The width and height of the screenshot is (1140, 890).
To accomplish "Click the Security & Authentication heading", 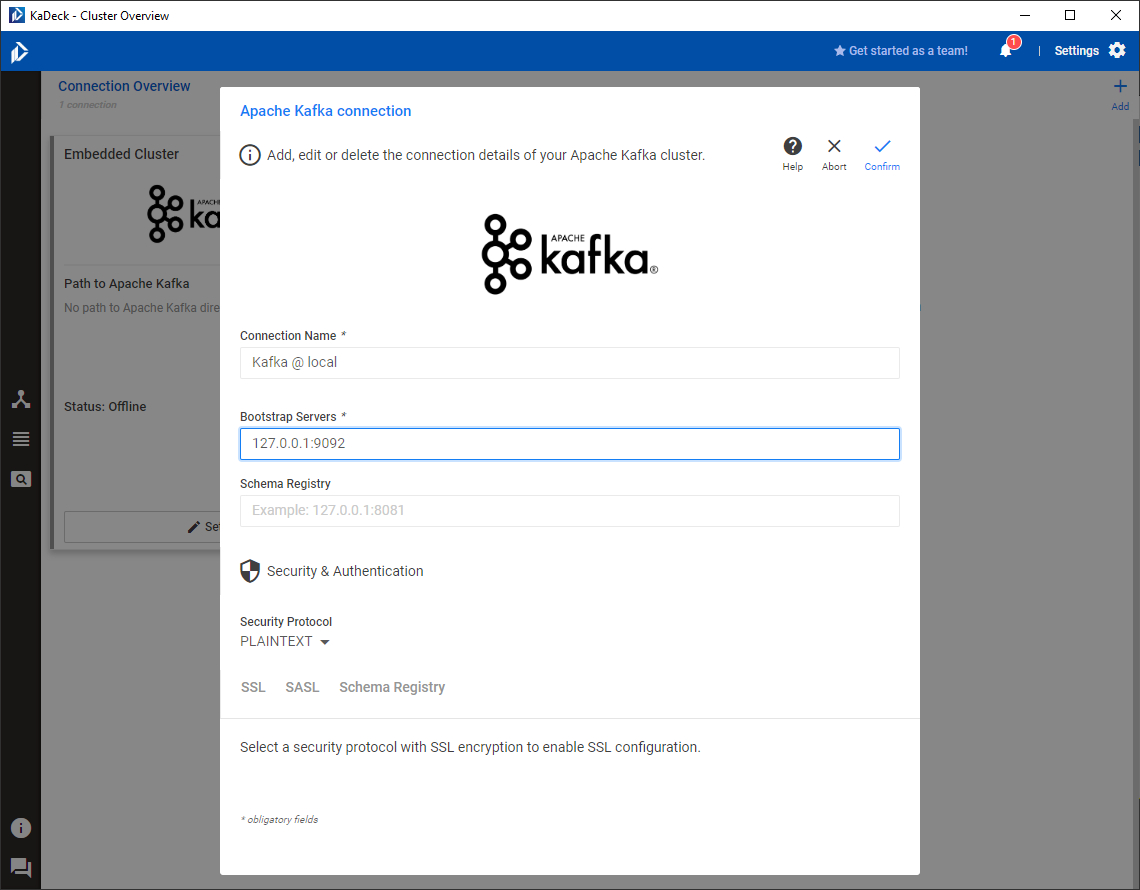I will 345,571.
